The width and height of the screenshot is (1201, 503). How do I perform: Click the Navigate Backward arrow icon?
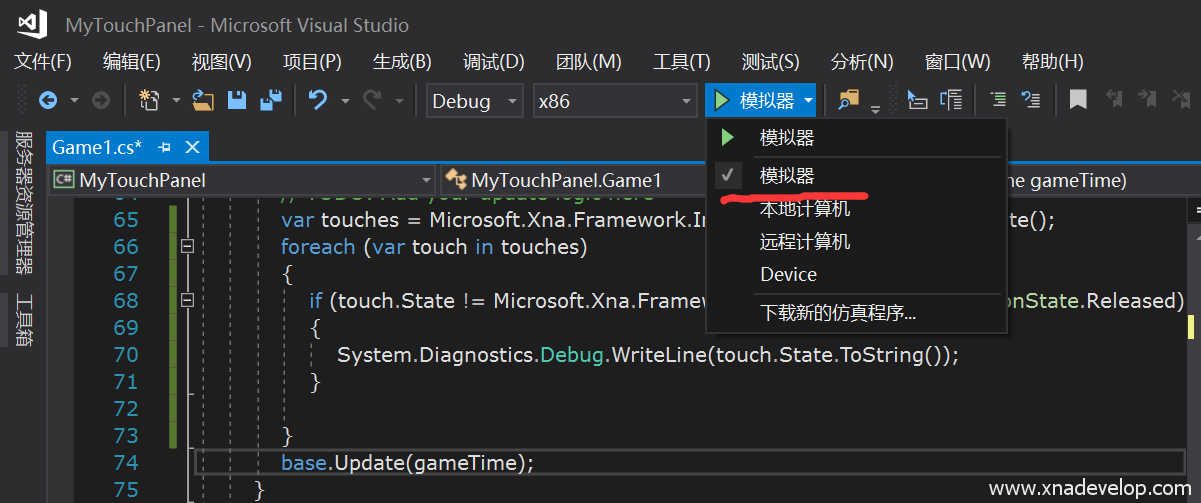47,100
